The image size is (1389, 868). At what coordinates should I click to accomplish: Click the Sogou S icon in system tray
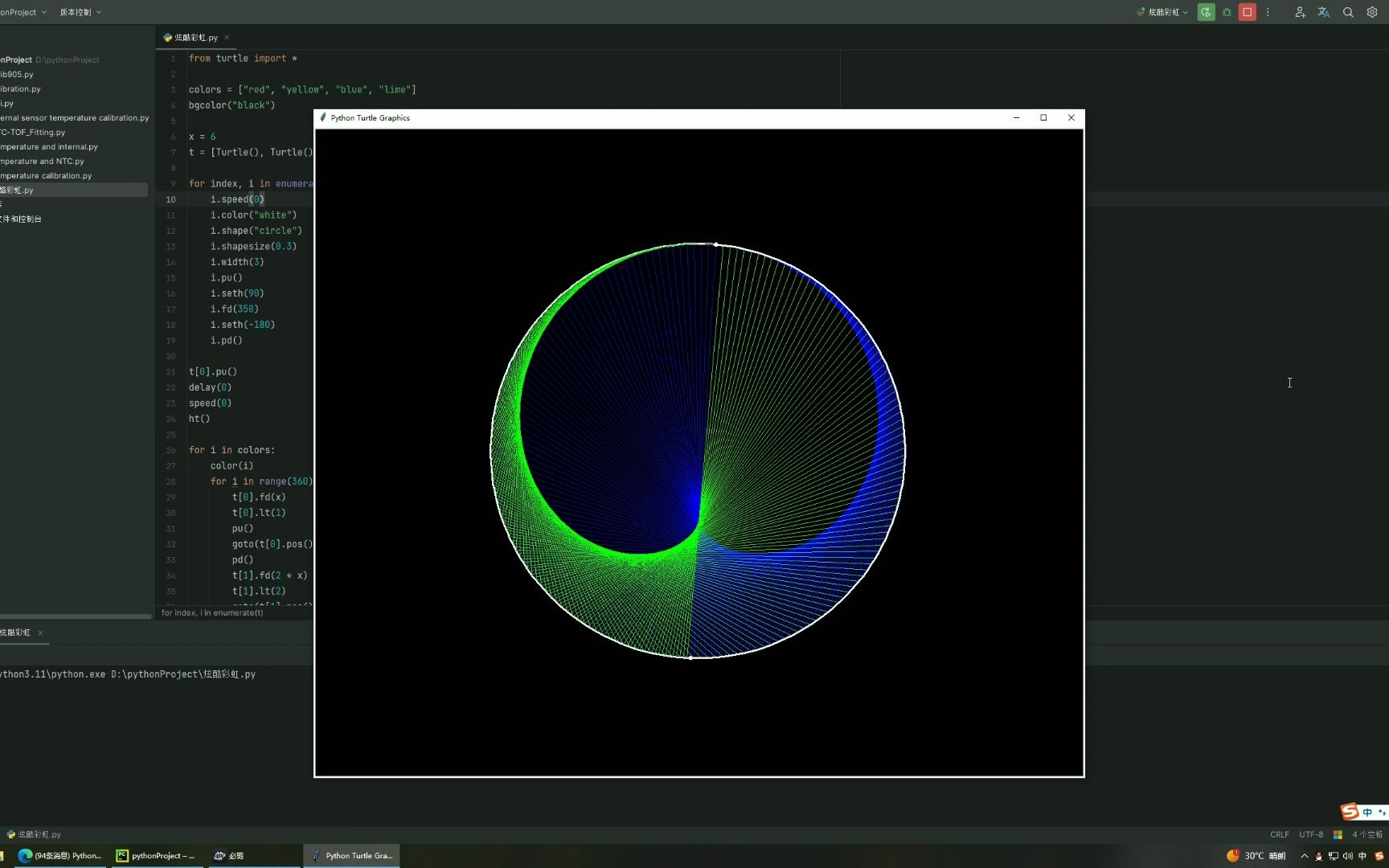click(1379, 856)
